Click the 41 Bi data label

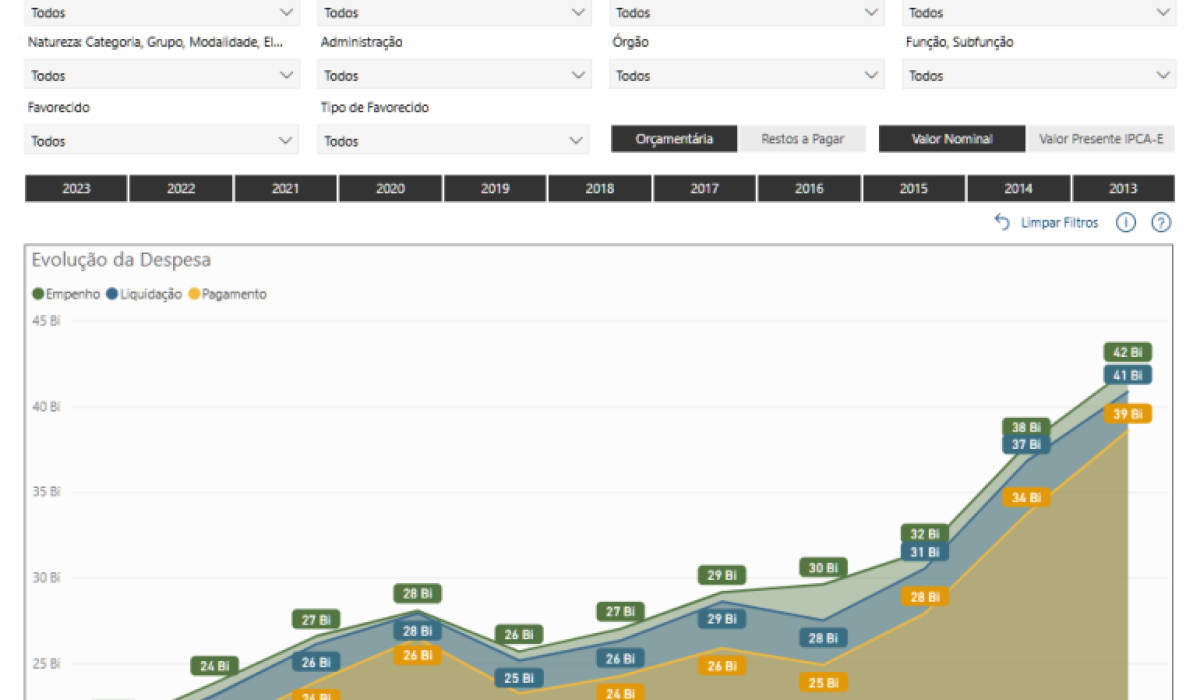coord(1128,375)
